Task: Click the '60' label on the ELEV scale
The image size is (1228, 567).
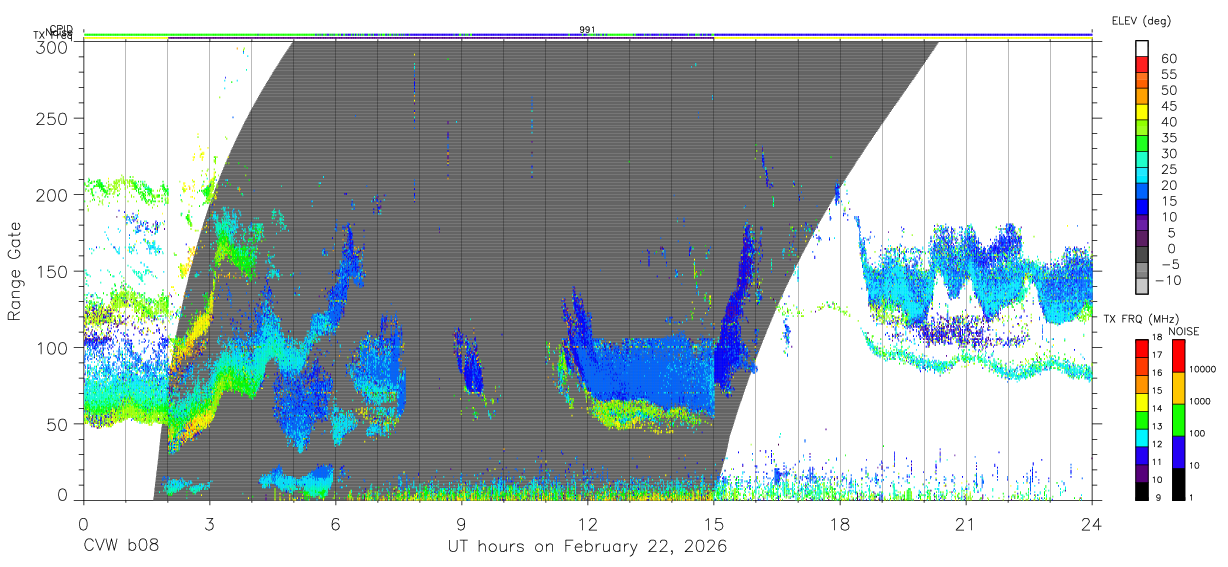Action: pyautogui.click(x=1168, y=58)
